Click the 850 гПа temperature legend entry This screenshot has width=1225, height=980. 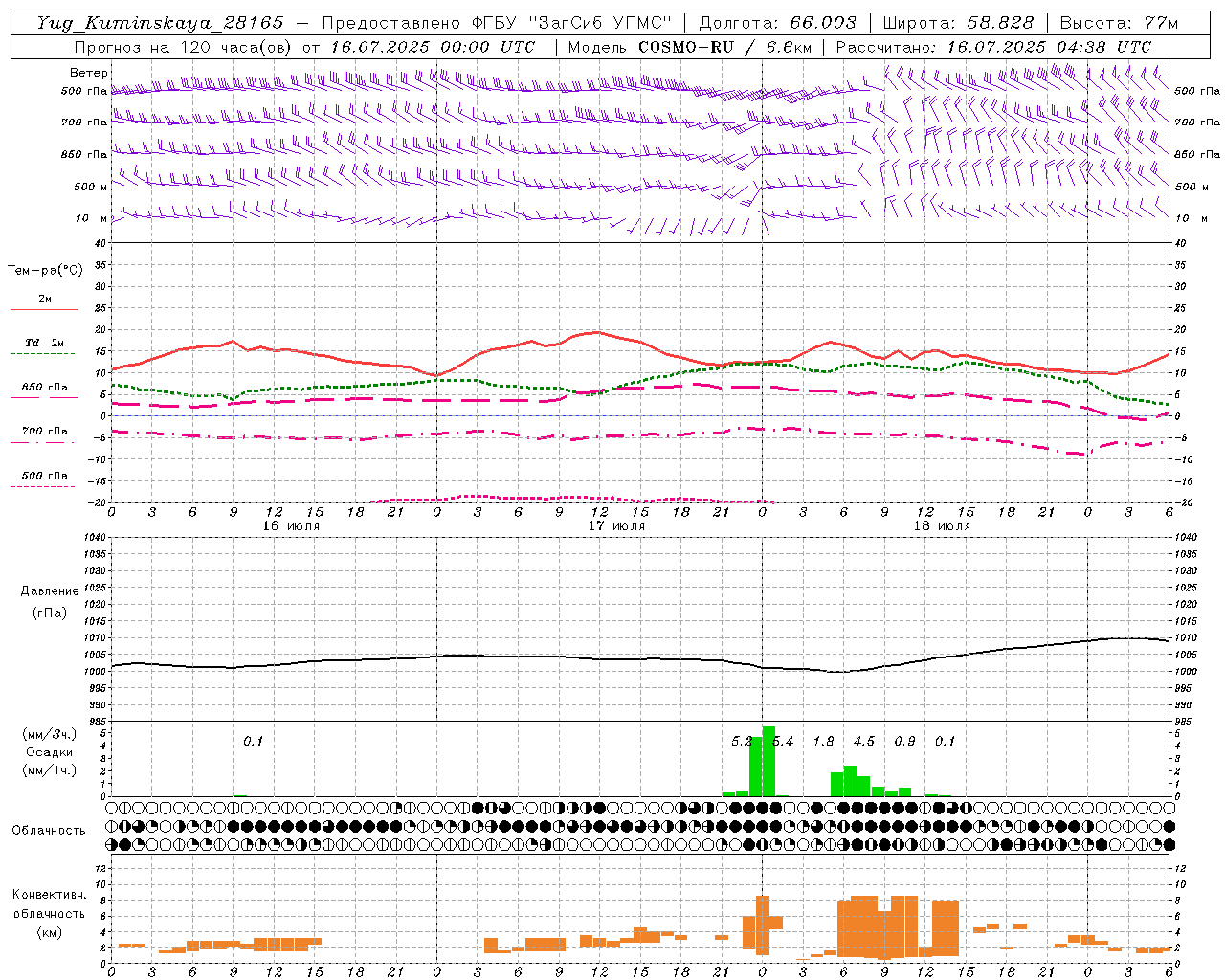[x=45, y=388]
